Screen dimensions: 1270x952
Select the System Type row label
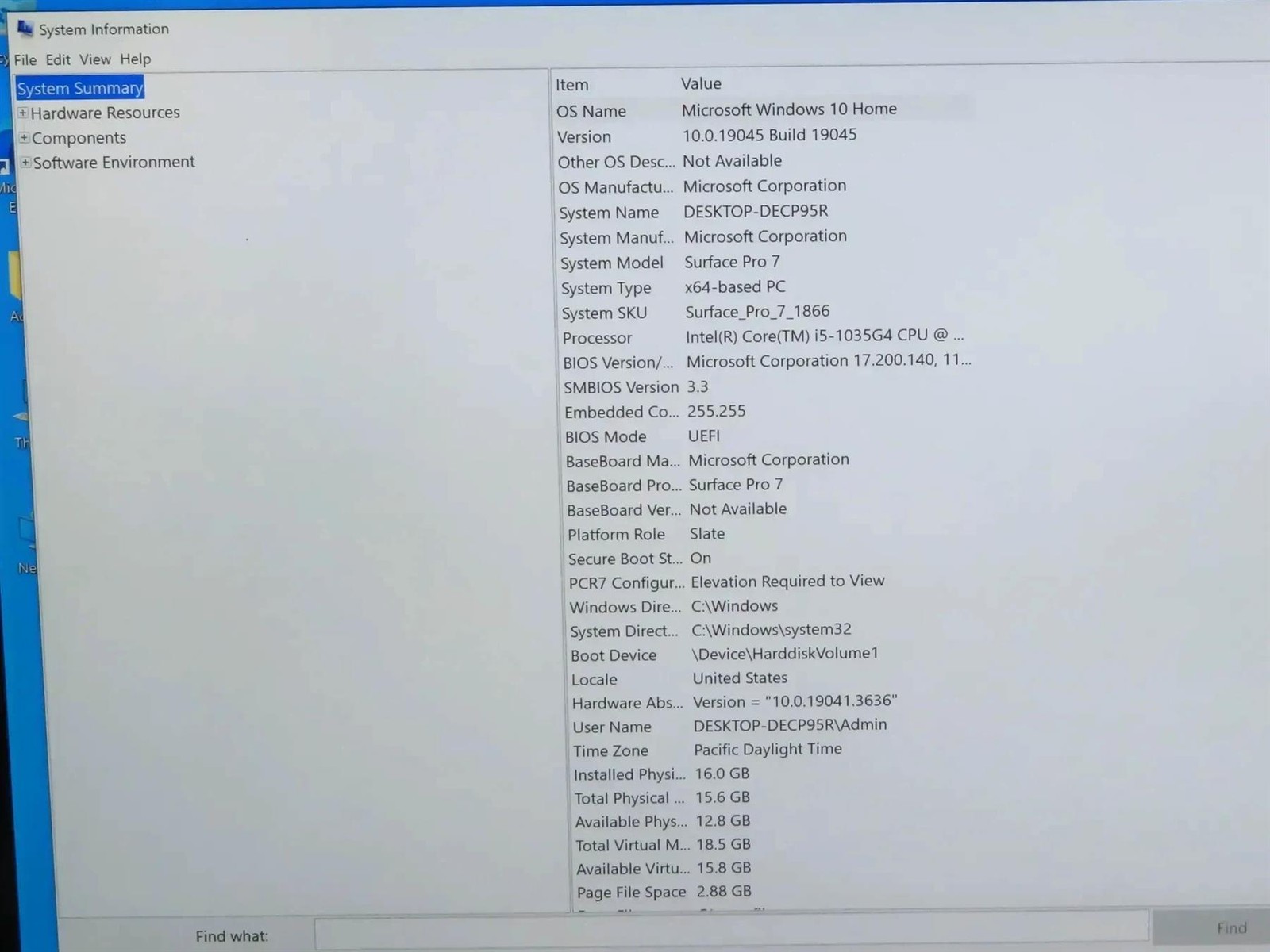[x=606, y=288]
